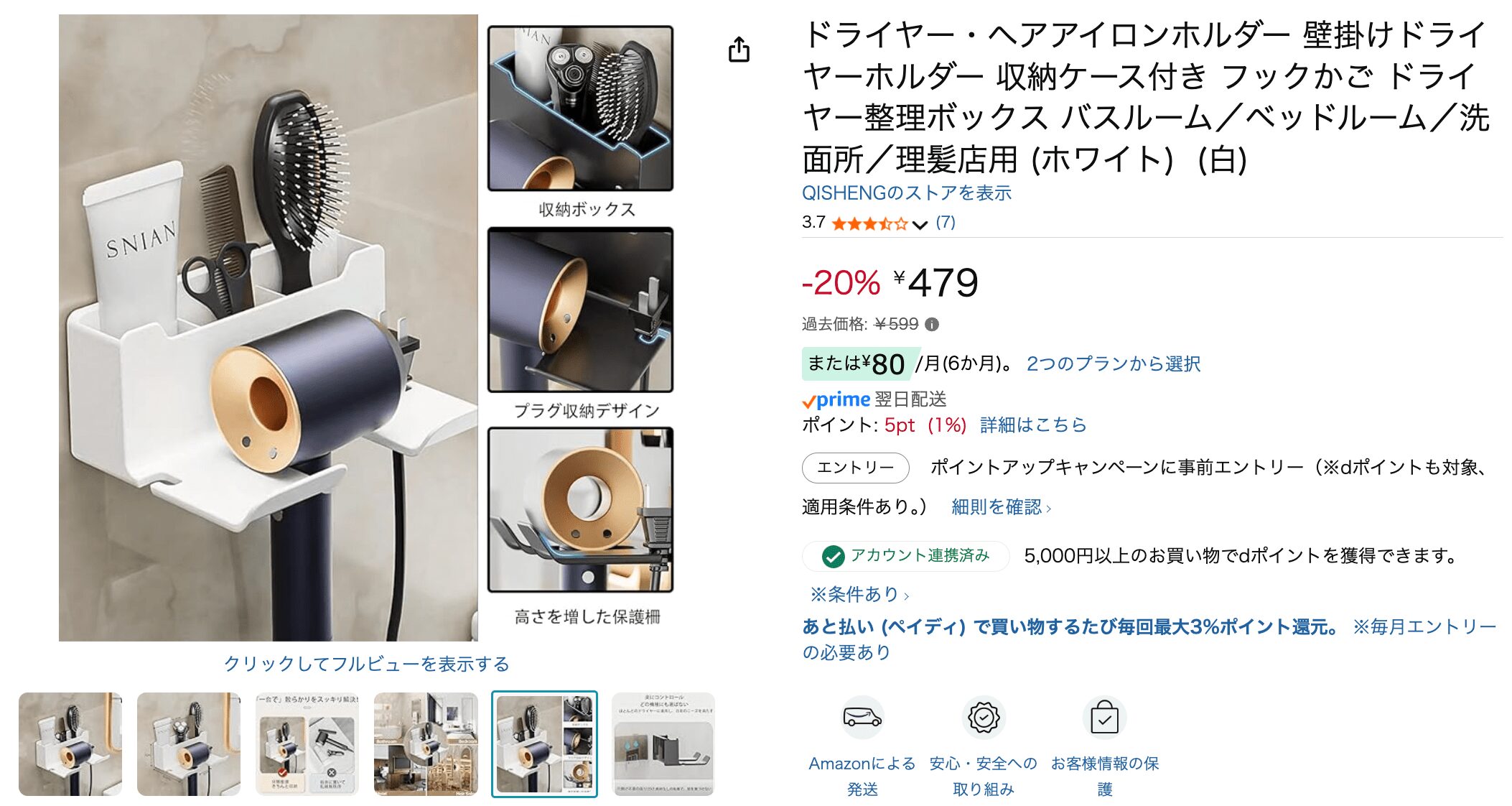The image size is (1512, 806).
Task: Click the prime logo
Action: pos(836,399)
